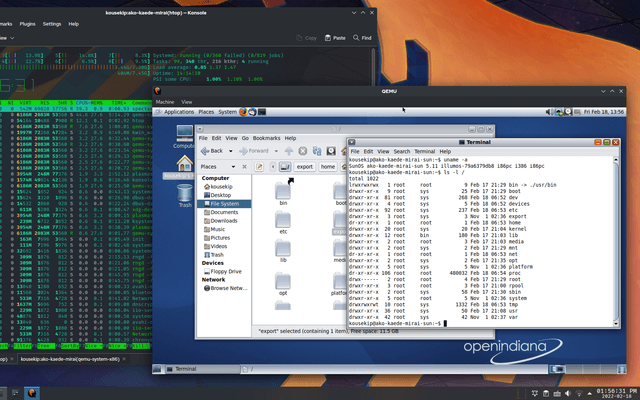Click Terminal window vertical scrollbar
640x400 pixels.
tap(616, 241)
